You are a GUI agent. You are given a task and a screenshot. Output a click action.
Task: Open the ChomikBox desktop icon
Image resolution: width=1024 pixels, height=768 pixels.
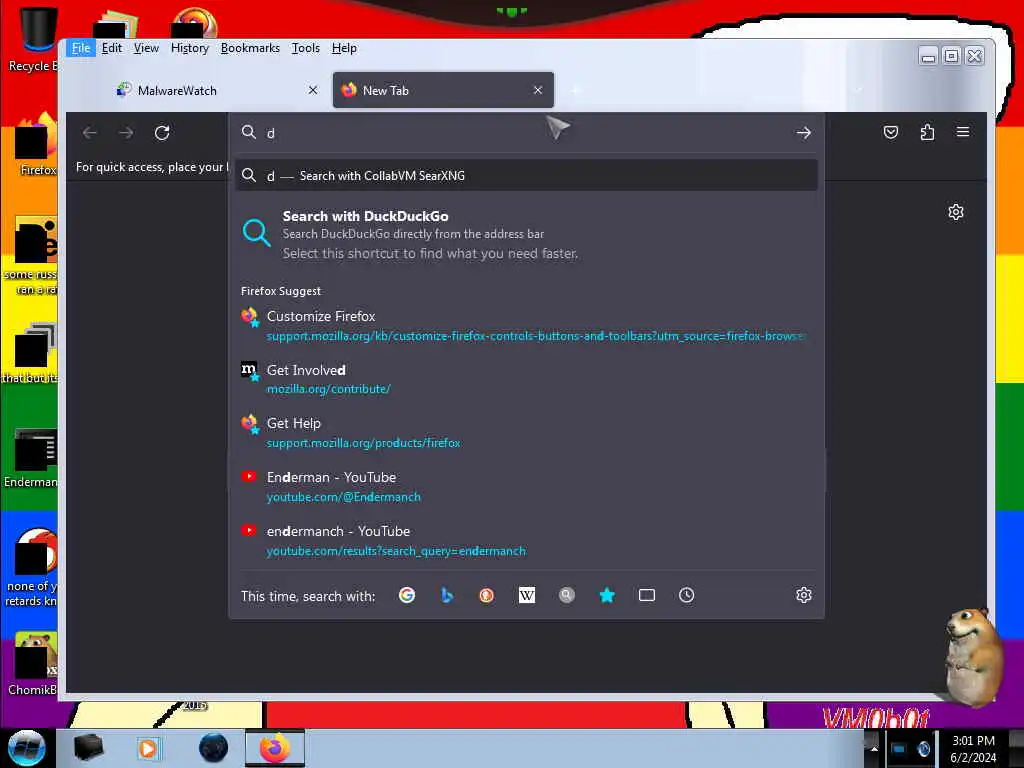33,664
